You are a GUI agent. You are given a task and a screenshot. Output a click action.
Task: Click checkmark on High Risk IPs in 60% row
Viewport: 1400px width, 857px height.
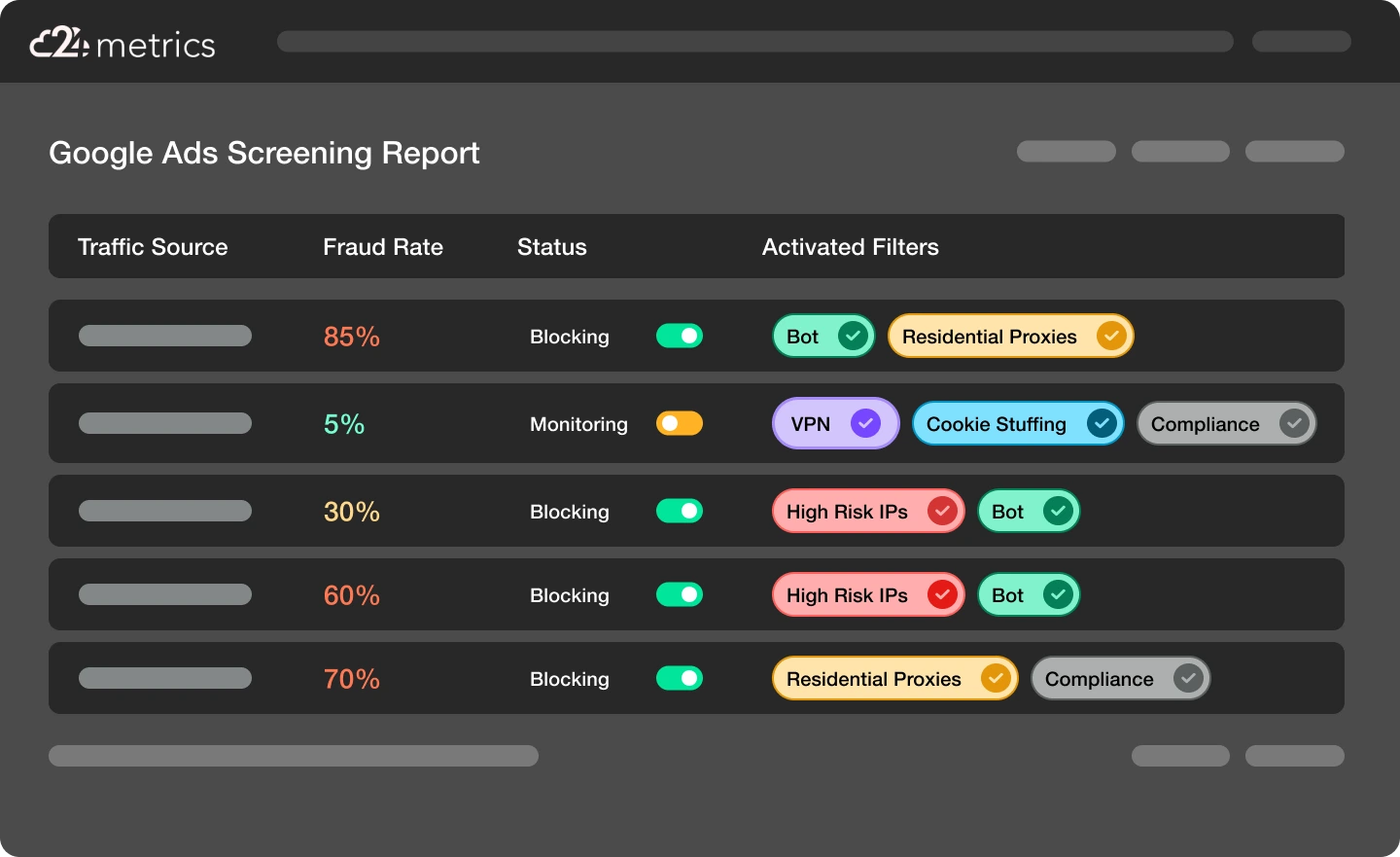(x=941, y=594)
